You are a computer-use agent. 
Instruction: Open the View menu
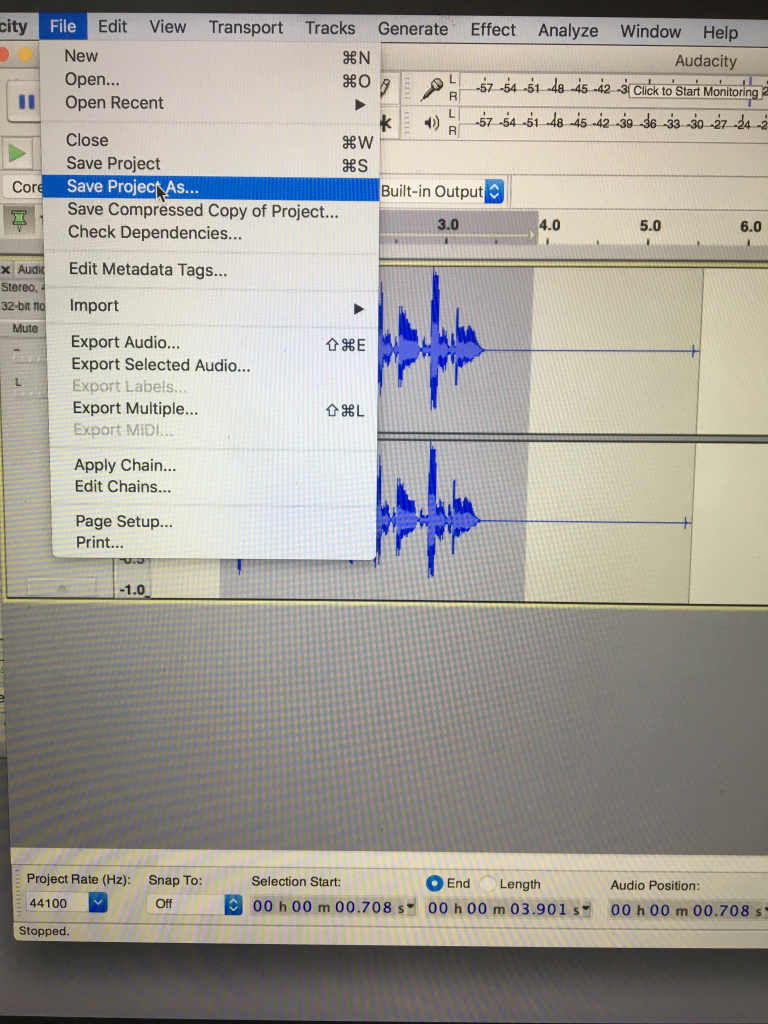(x=167, y=27)
